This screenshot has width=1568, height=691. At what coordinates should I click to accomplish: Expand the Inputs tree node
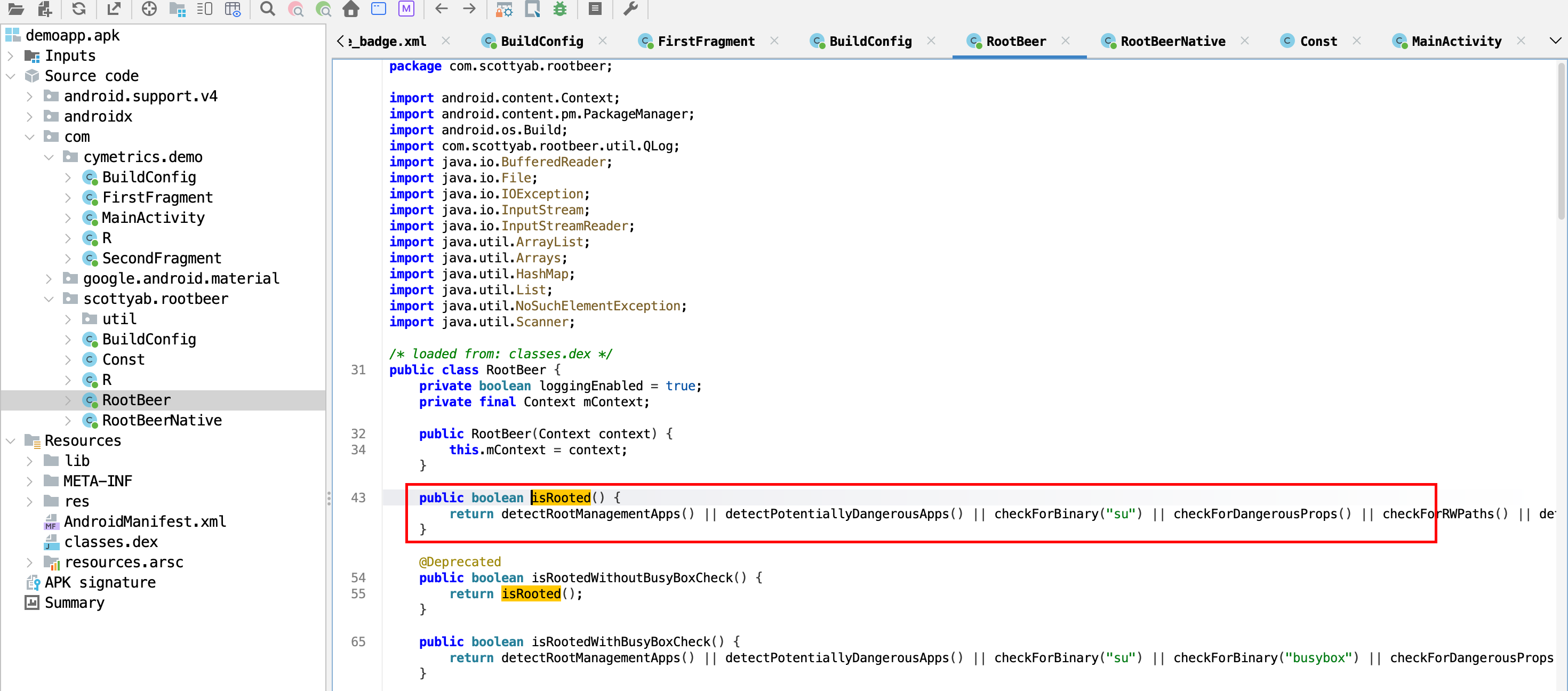[x=10, y=56]
